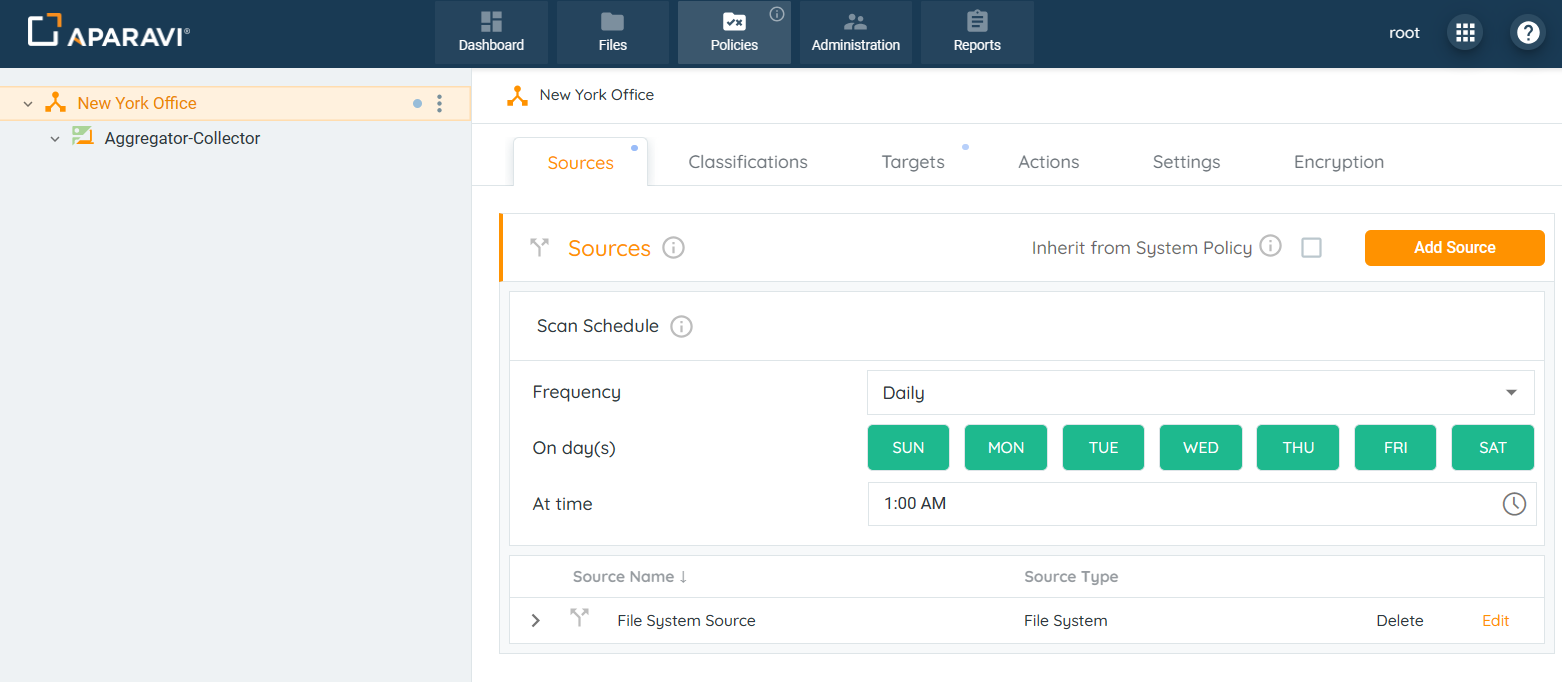1562x682 pixels.
Task: Toggle the WED day button
Action: click(x=1200, y=448)
